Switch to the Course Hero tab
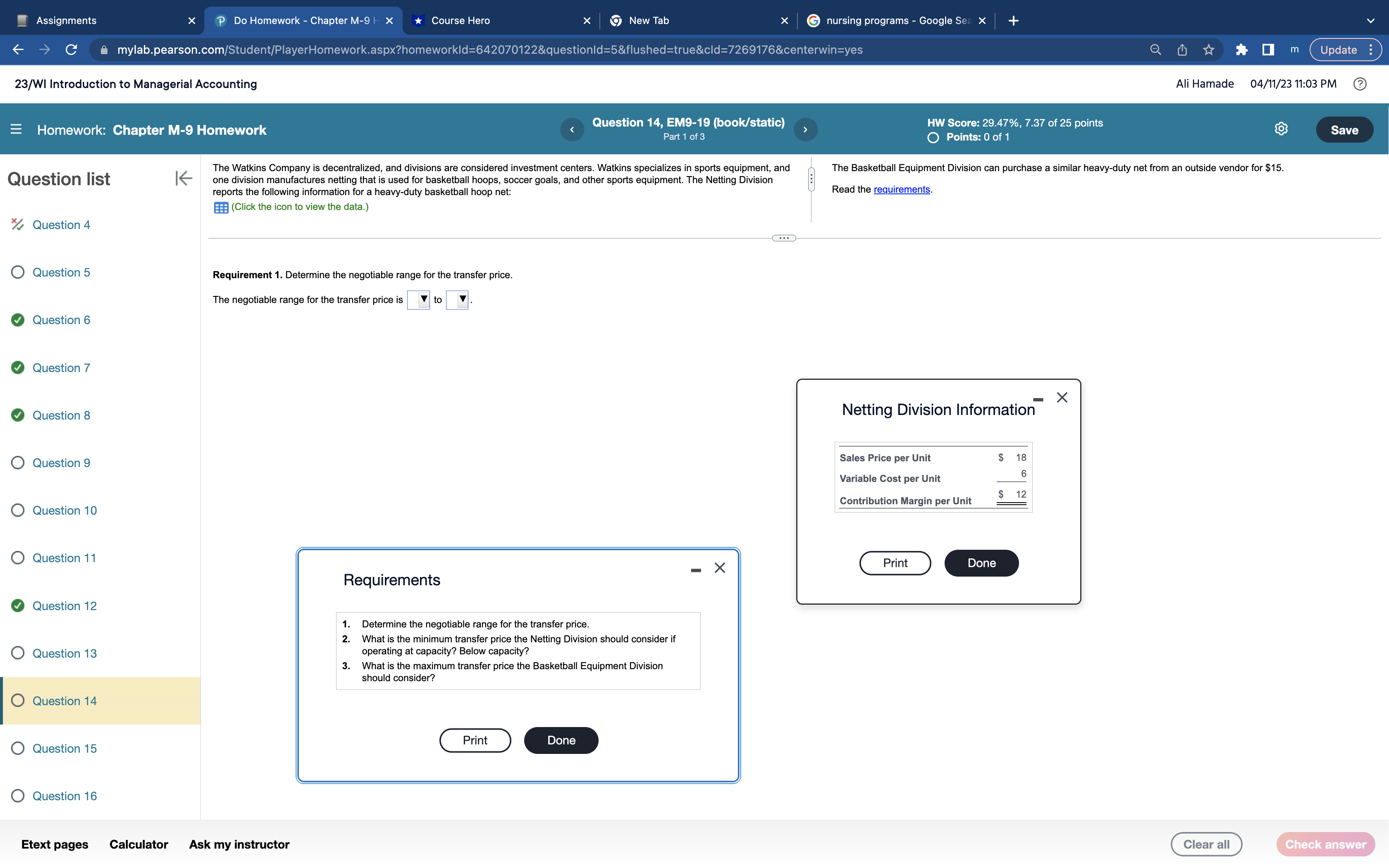The image size is (1389, 868). 461,21
